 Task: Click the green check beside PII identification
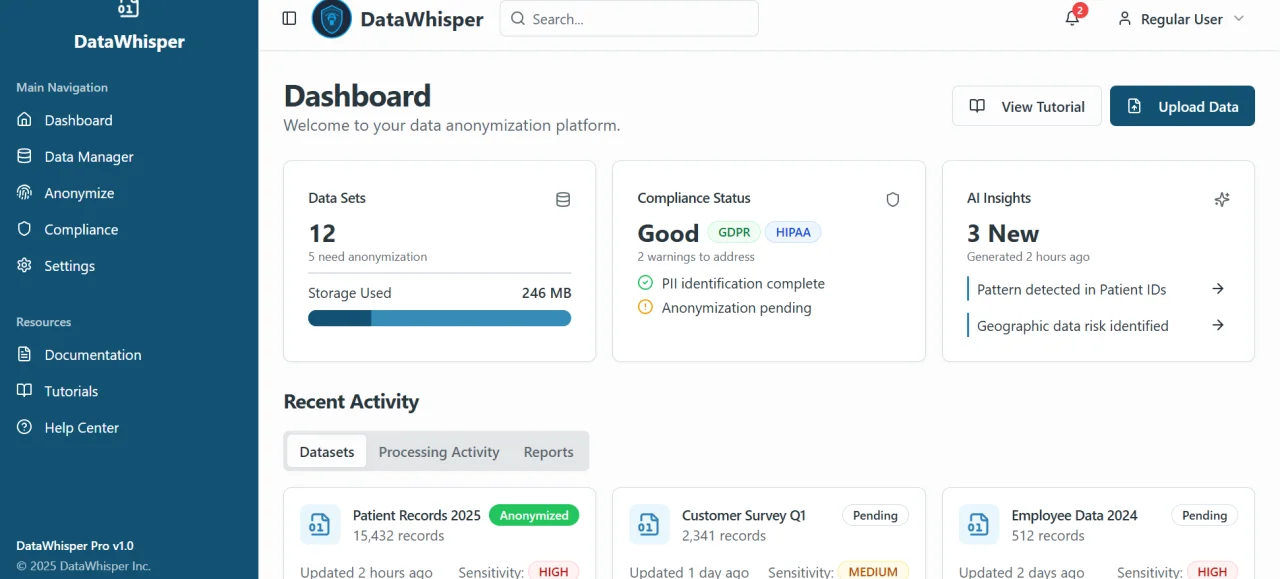pyautogui.click(x=645, y=284)
